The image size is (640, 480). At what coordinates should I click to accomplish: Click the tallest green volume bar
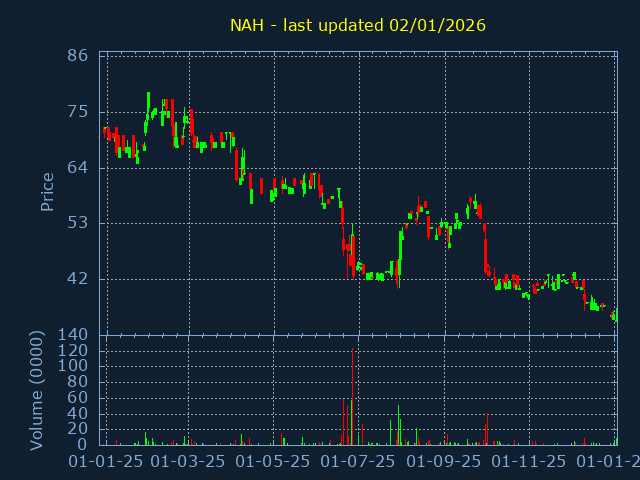point(398,425)
